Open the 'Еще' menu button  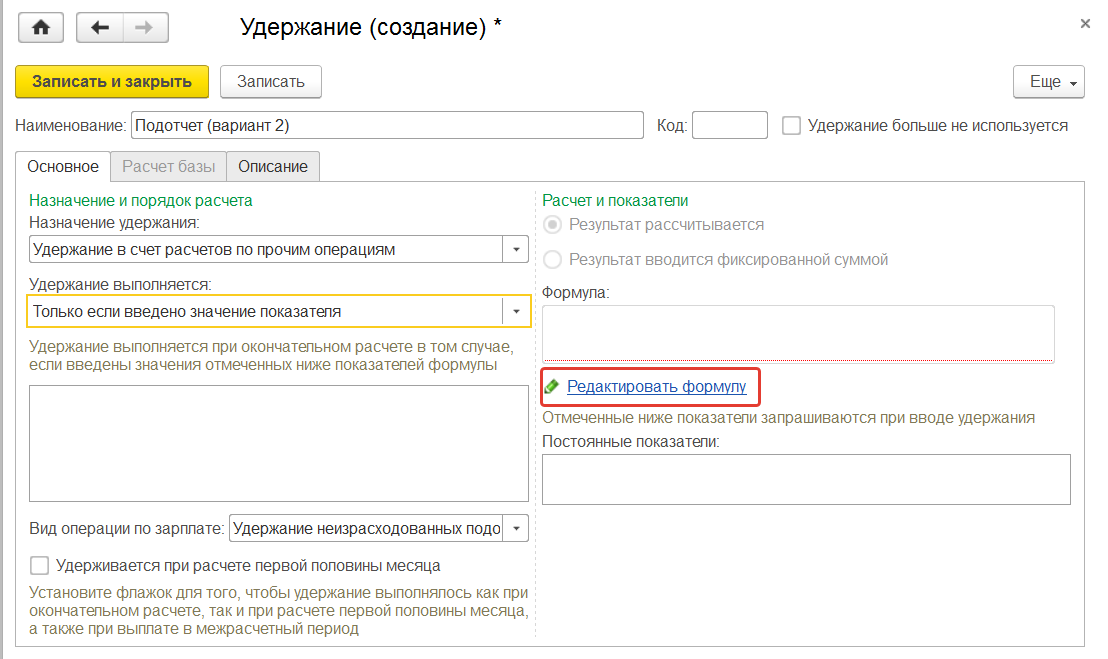tap(1049, 82)
